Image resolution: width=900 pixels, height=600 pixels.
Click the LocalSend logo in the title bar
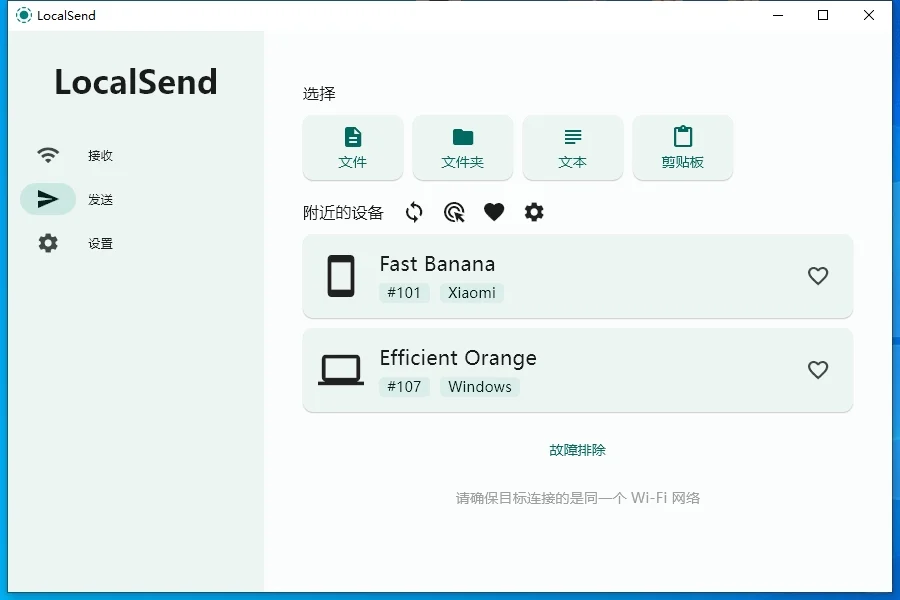(x=23, y=15)
